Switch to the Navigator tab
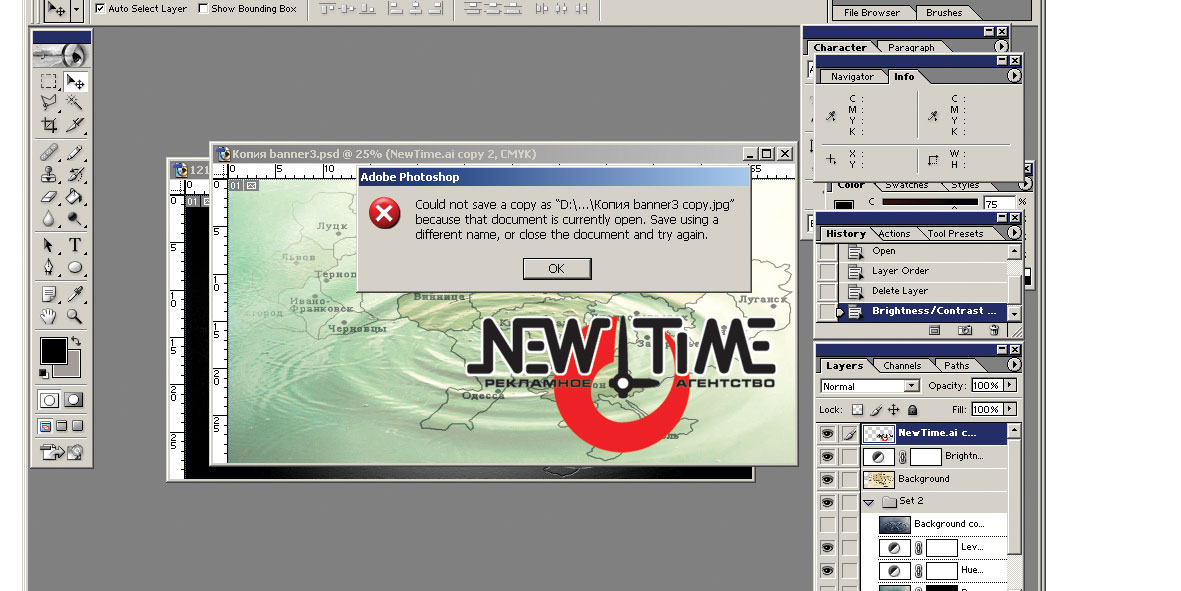Viewport: 1181px width, 591px height. tap(853, 77)
